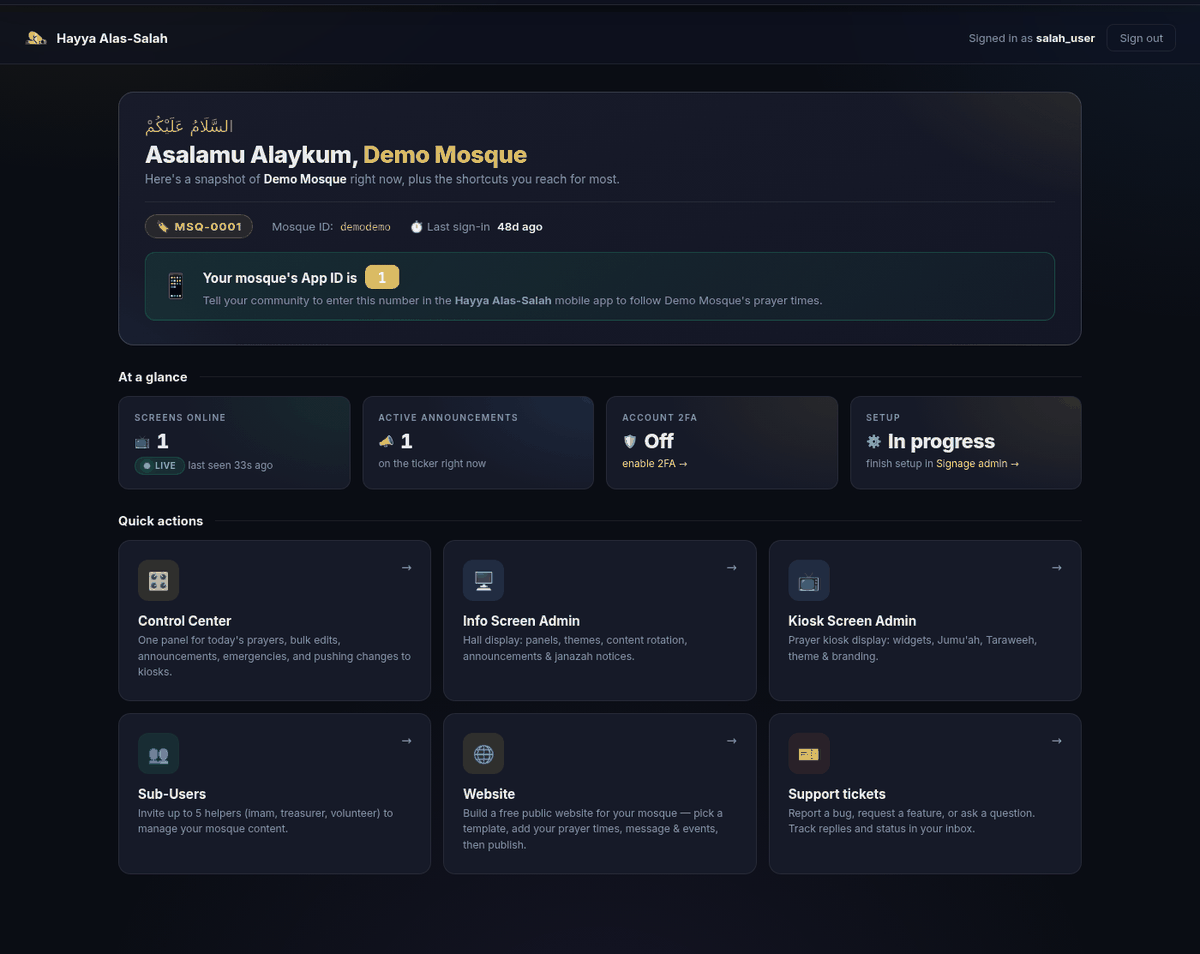Click the arrow on Control Center card
This screenshot has width=1200, height=954.
[406, 568]
